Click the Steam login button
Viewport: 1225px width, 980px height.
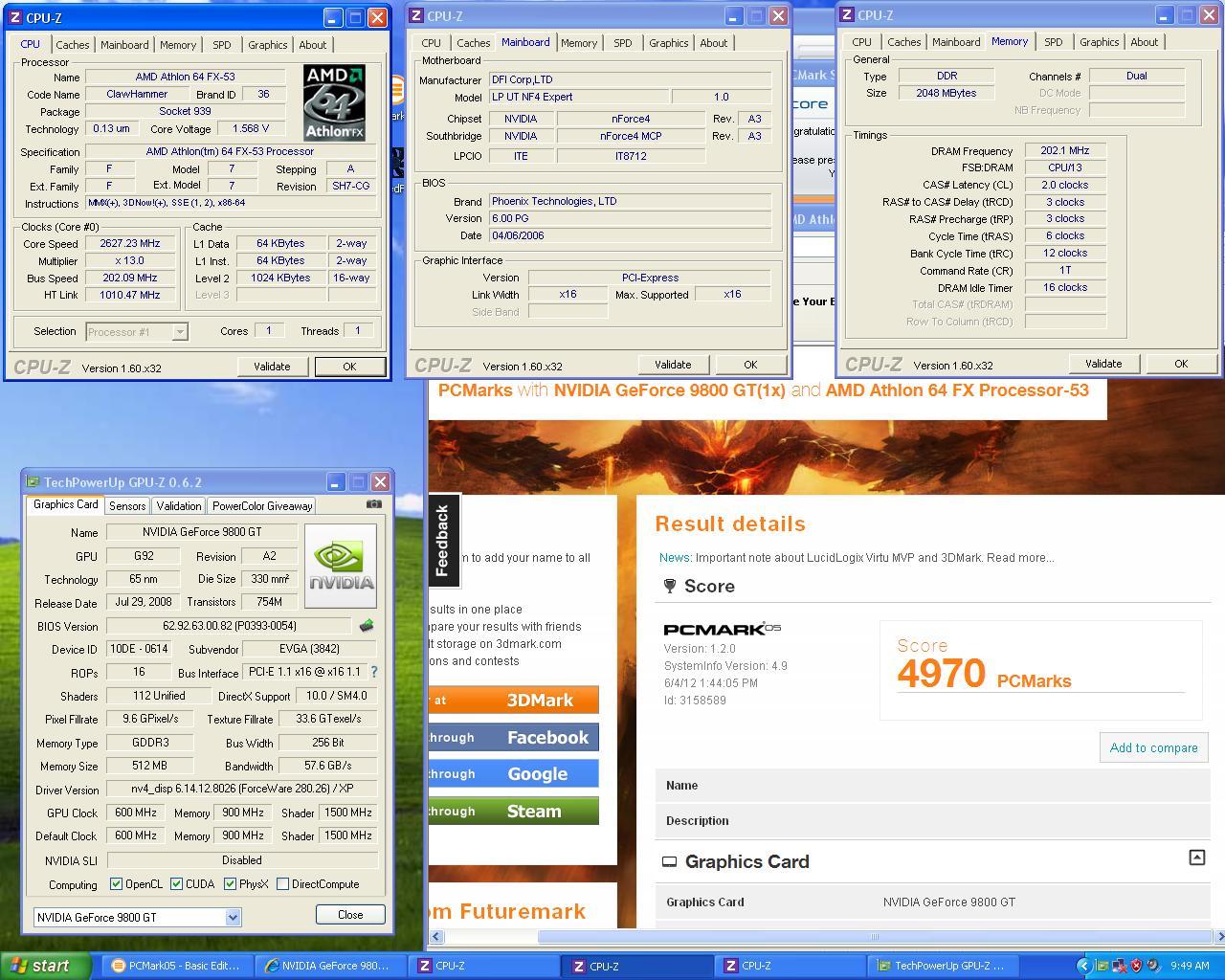coord(514,811)
